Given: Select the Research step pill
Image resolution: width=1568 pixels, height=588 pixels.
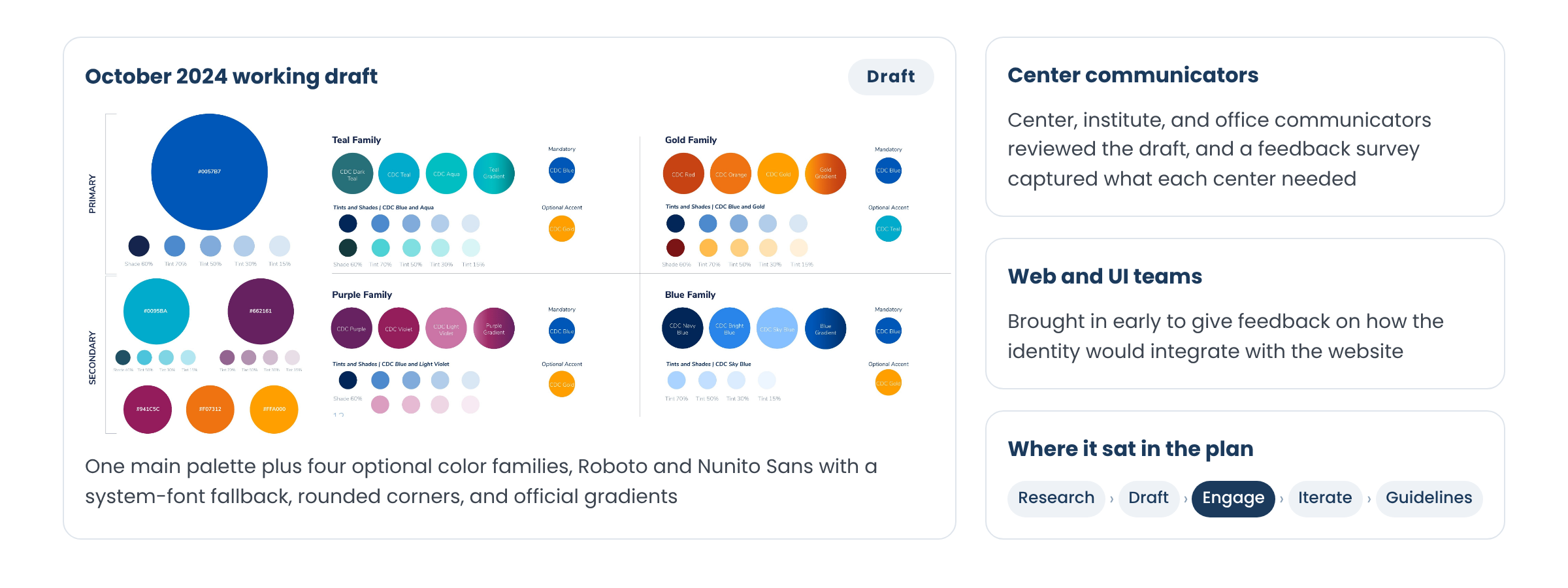Looking at the screenshot, I should point(1056,498).
